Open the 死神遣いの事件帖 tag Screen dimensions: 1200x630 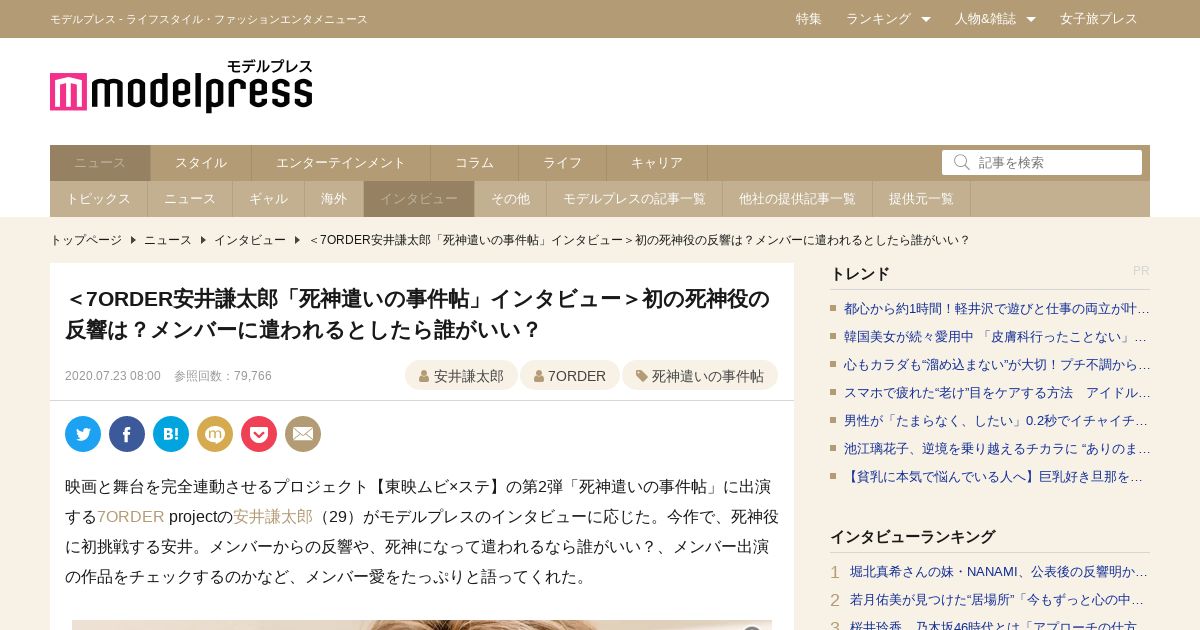[700, 375]
